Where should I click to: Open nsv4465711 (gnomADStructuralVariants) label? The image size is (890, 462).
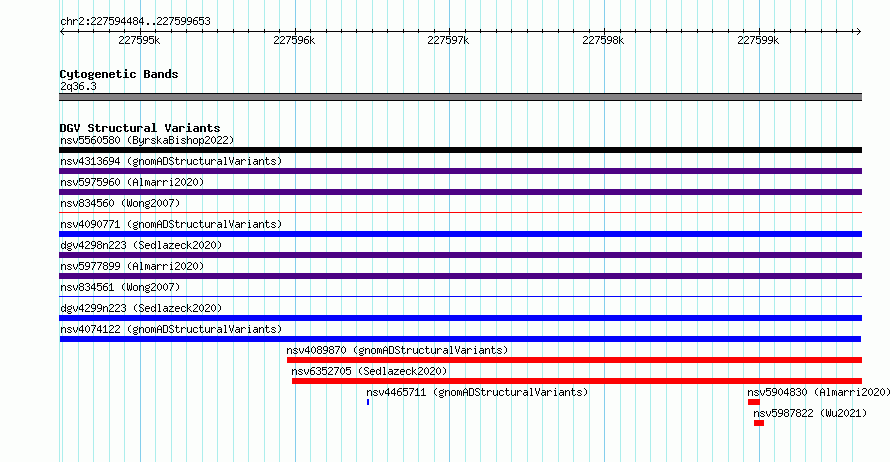(477, 392)
